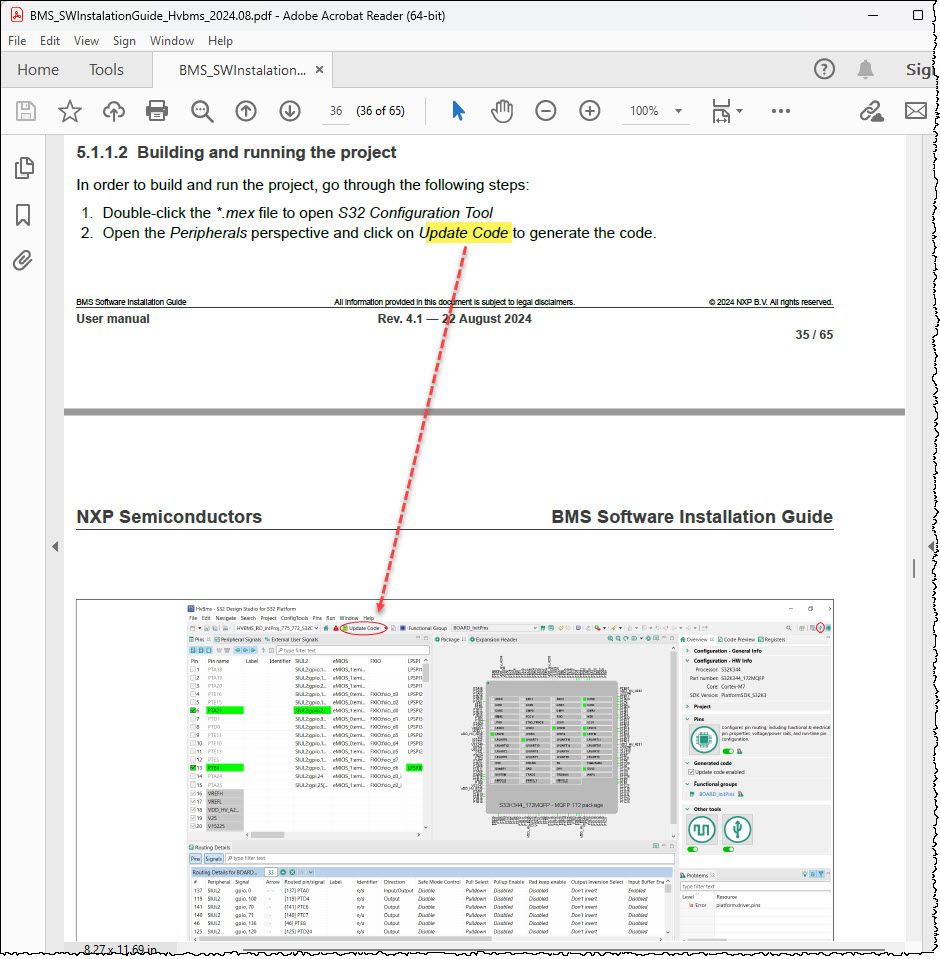Image resolution: width=940 pixels, height=959 pixels.
Task: Print the current PDF document
Action: pyautogui.click(x=157, y=111)
